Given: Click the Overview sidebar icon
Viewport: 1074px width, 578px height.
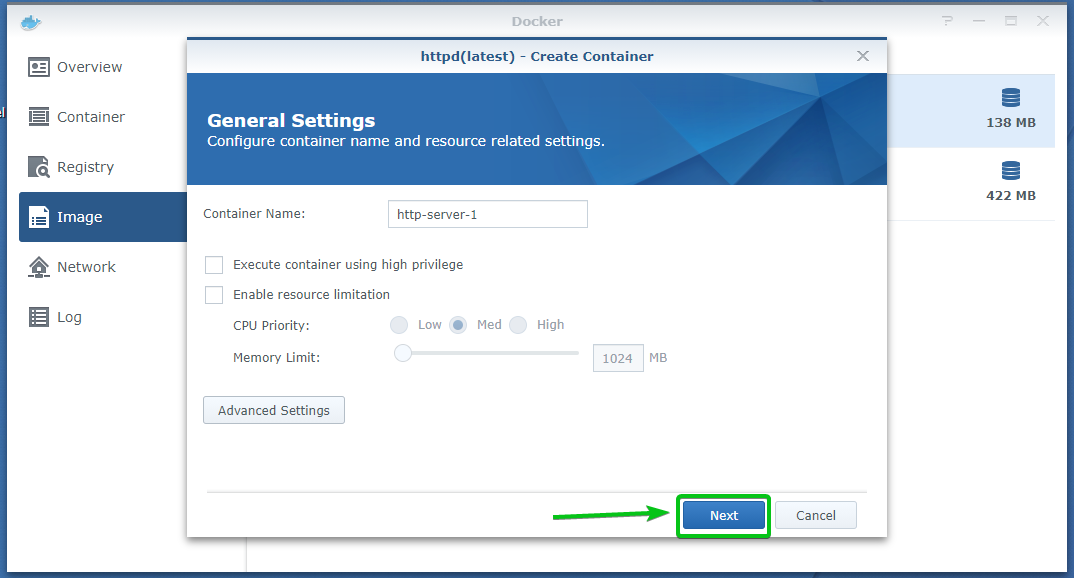Looking at the screenshot, I should click(x=39, y=67).
